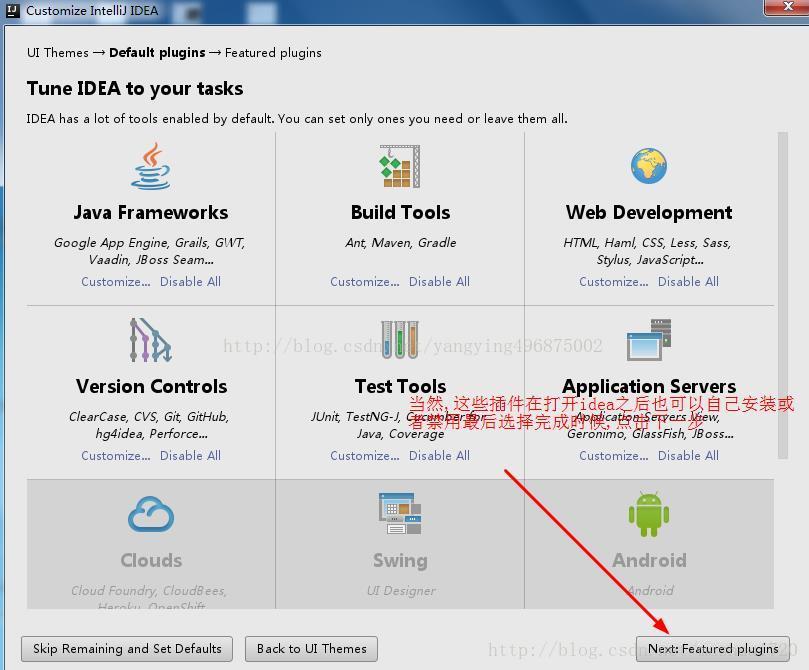809x670 pixels.
Task: Go to the UI Themes breadcrumb step
Action: tap(57, 53)
